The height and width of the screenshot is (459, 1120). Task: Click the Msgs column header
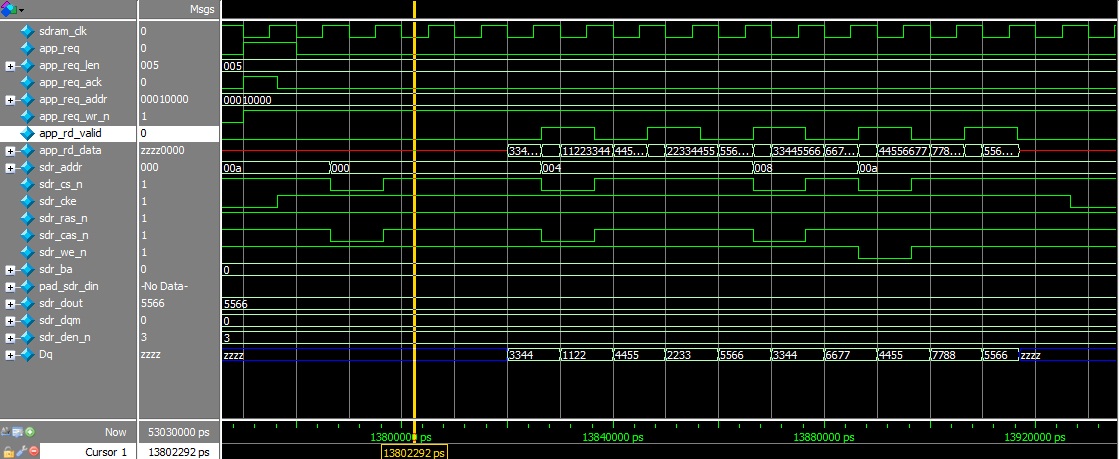(201, 9)
